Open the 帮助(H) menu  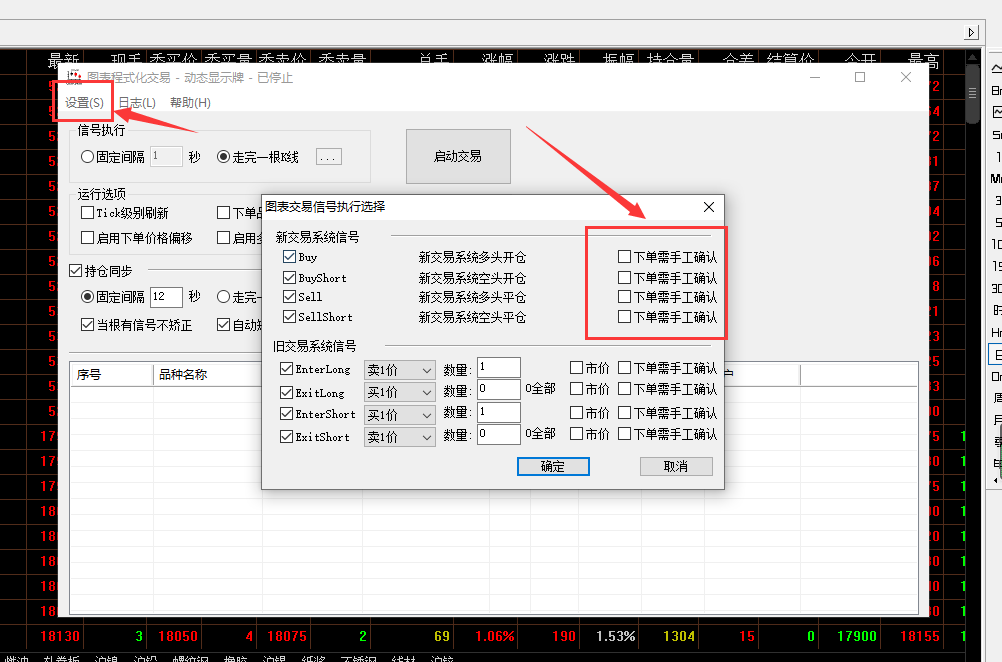190,103
